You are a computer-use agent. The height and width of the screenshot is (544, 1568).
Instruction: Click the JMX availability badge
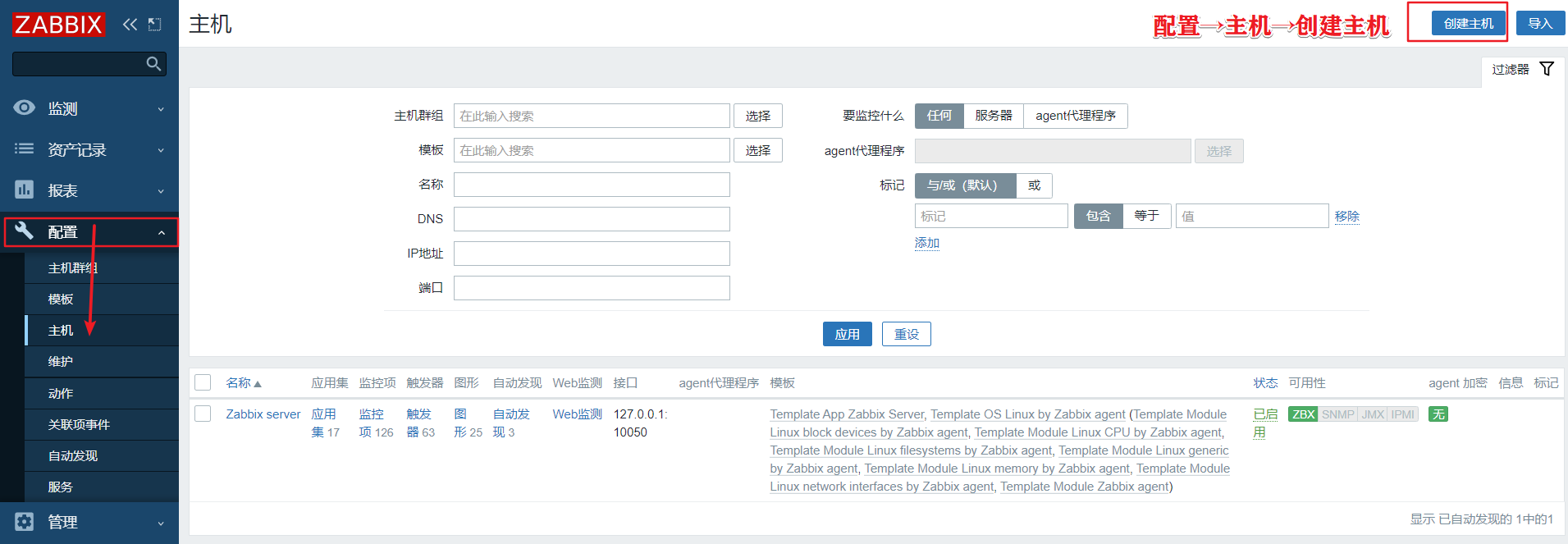point(1373,414)
